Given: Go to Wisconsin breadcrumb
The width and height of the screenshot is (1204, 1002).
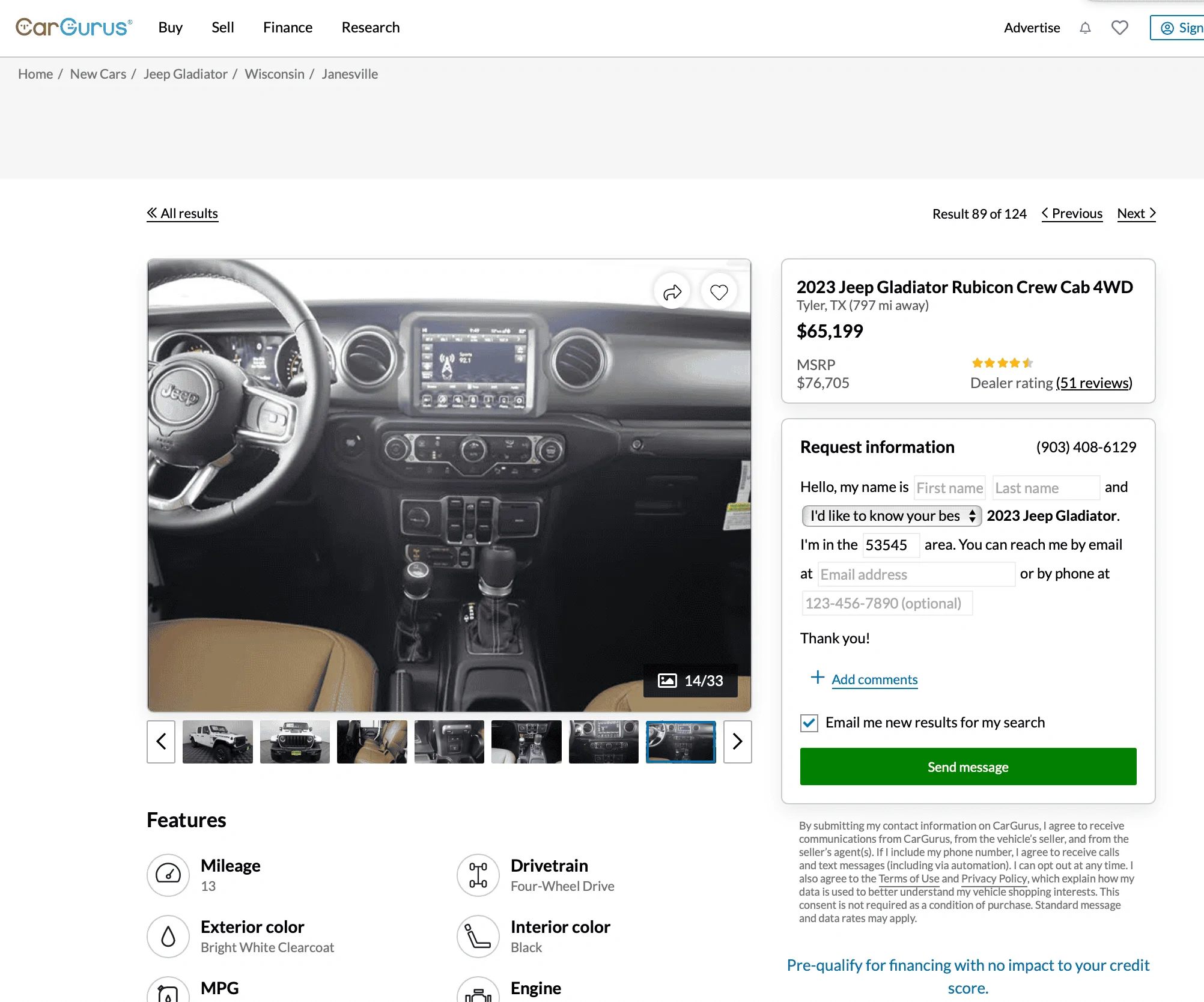Looking at the screenshot, I should point(275,74).
